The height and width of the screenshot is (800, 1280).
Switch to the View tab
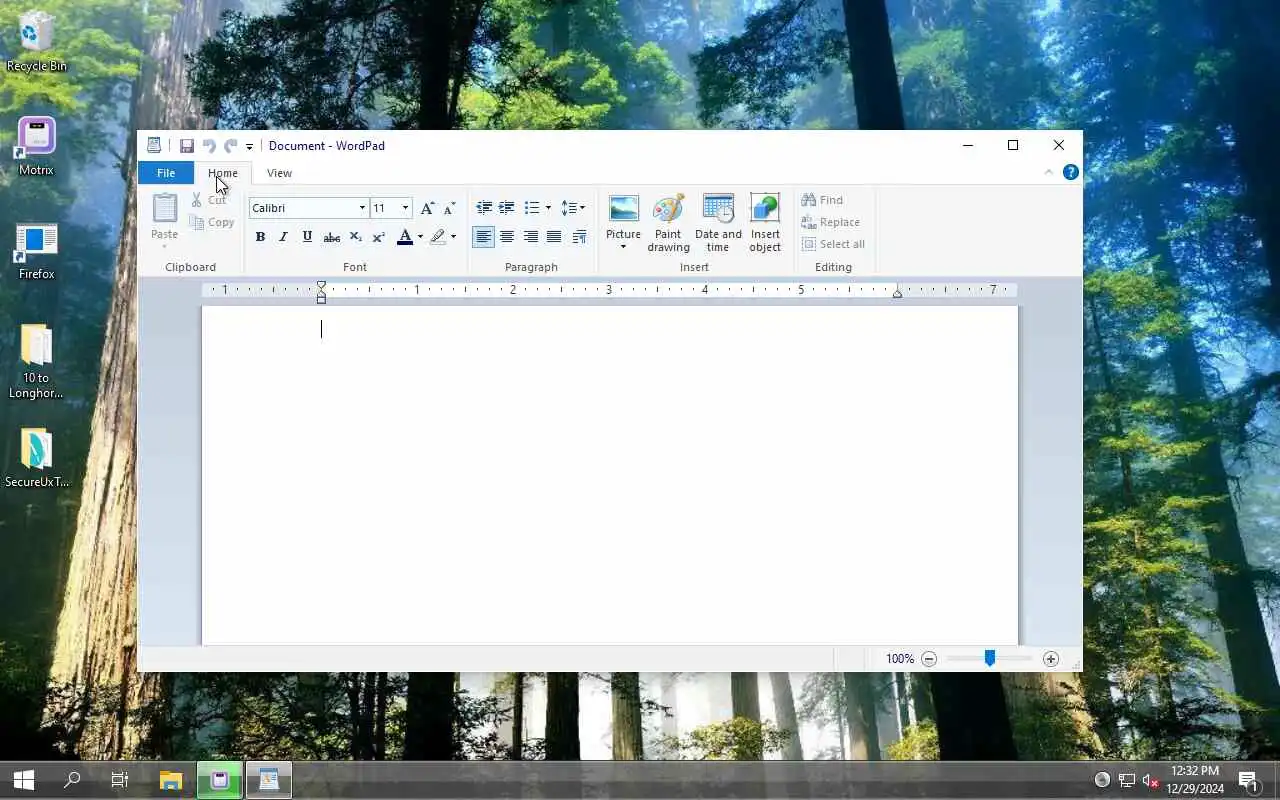(x=279, y=173)
